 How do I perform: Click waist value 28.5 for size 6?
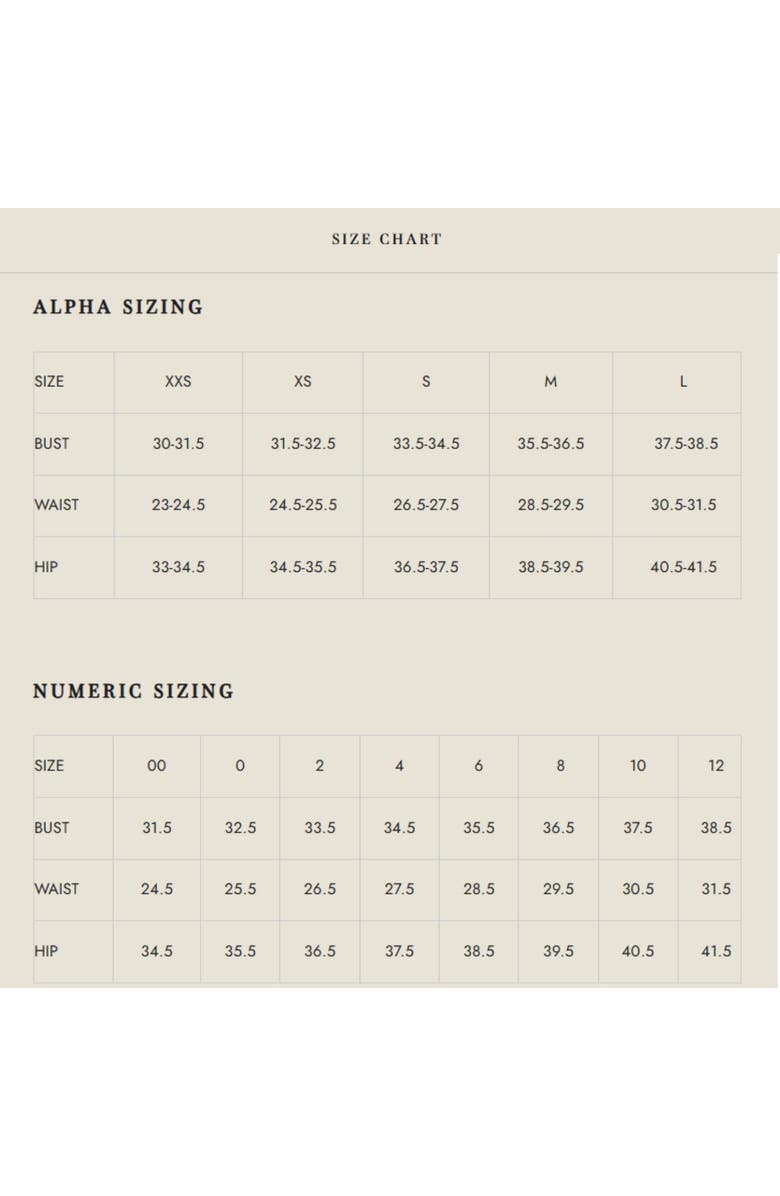pyautogui.click(x=479, y=889)
